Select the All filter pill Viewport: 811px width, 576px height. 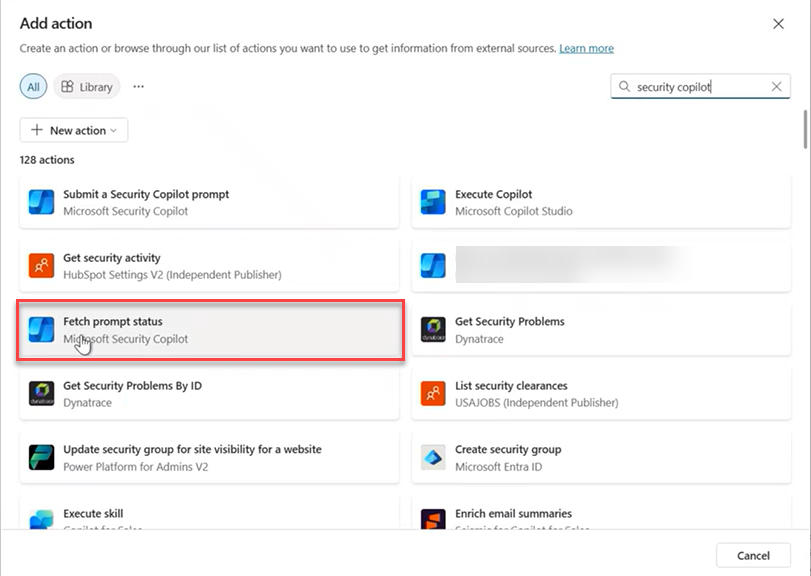[x=34, y=86]
